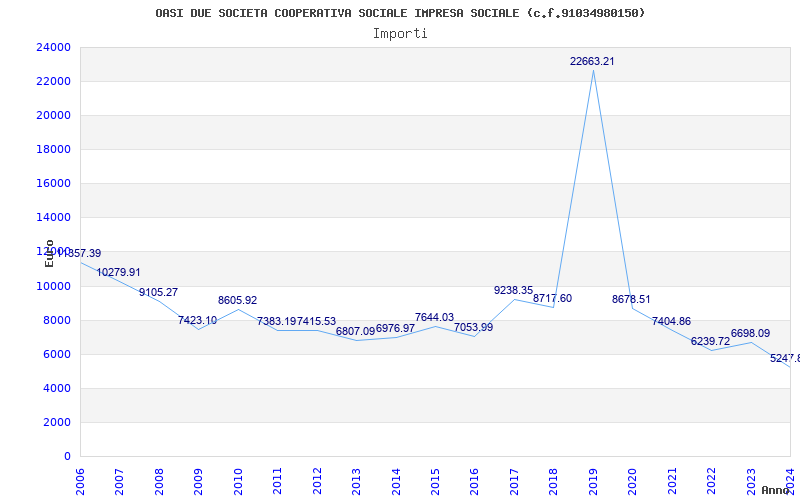This screenshot has width=800, height=500.
Task: Click the 2009 year axis label
Action: pyautogui.click(x=198, y=481)
